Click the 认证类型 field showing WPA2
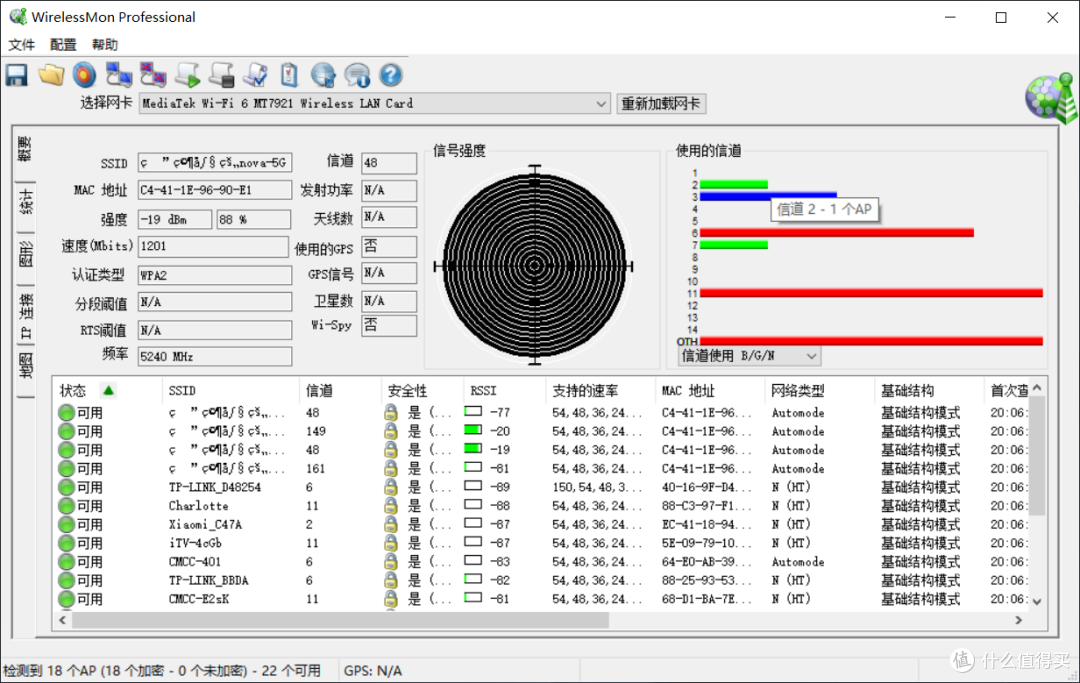The image size is (1080, 683). (x=214, y=275)
